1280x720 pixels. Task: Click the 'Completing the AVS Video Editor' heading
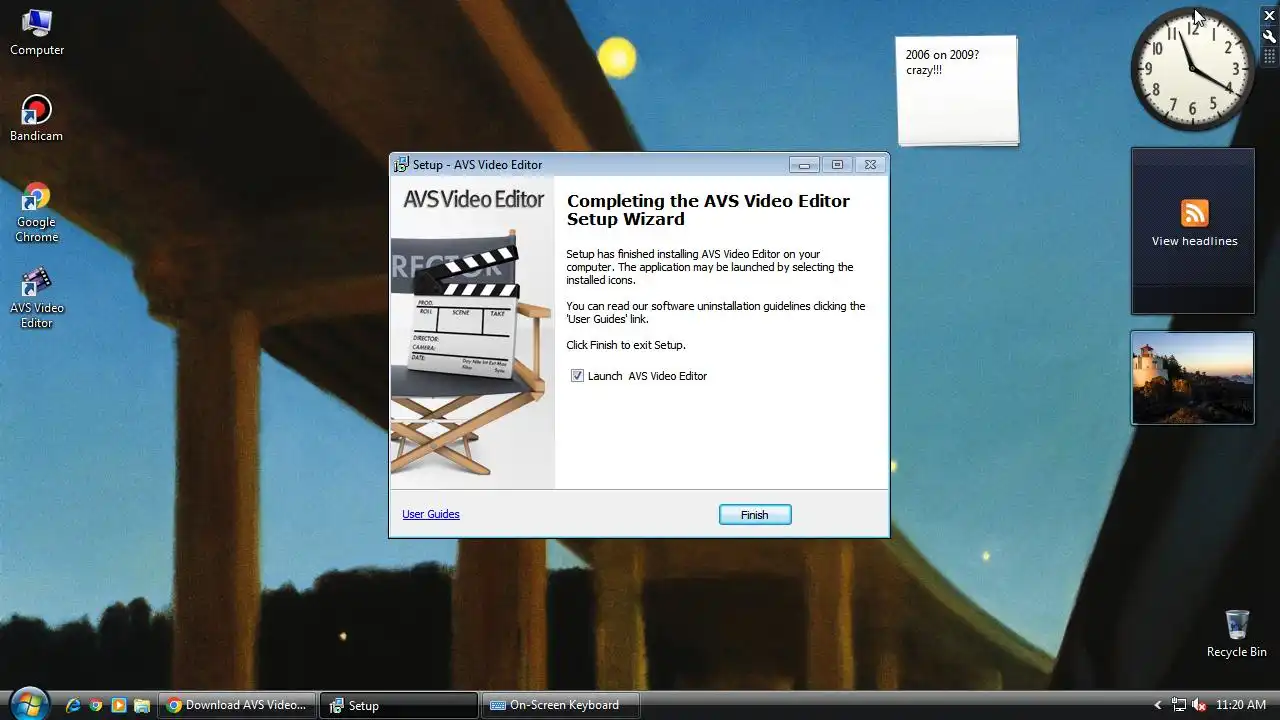click(708, 210)
